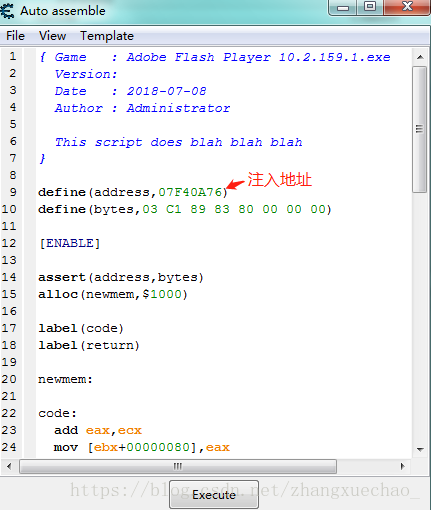The image size is (431, 510).
Task: Click the vertical scrollbar thumb
Action: [x=419, y=129]
